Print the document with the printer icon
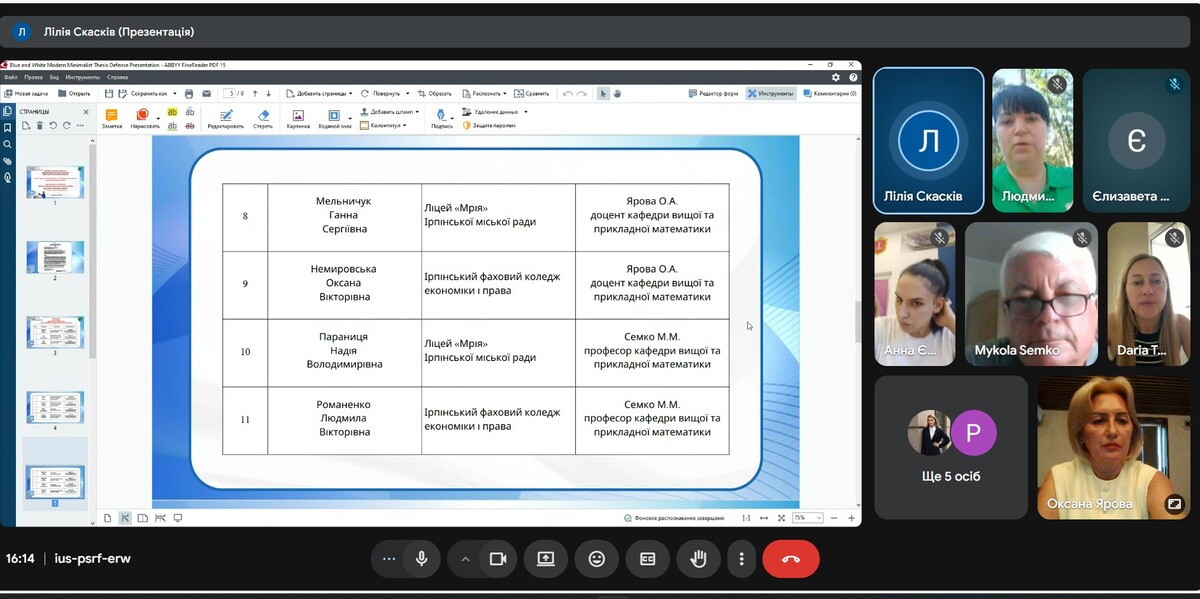This screenshot has height=599, width=1200. click(x=189, y=93)
